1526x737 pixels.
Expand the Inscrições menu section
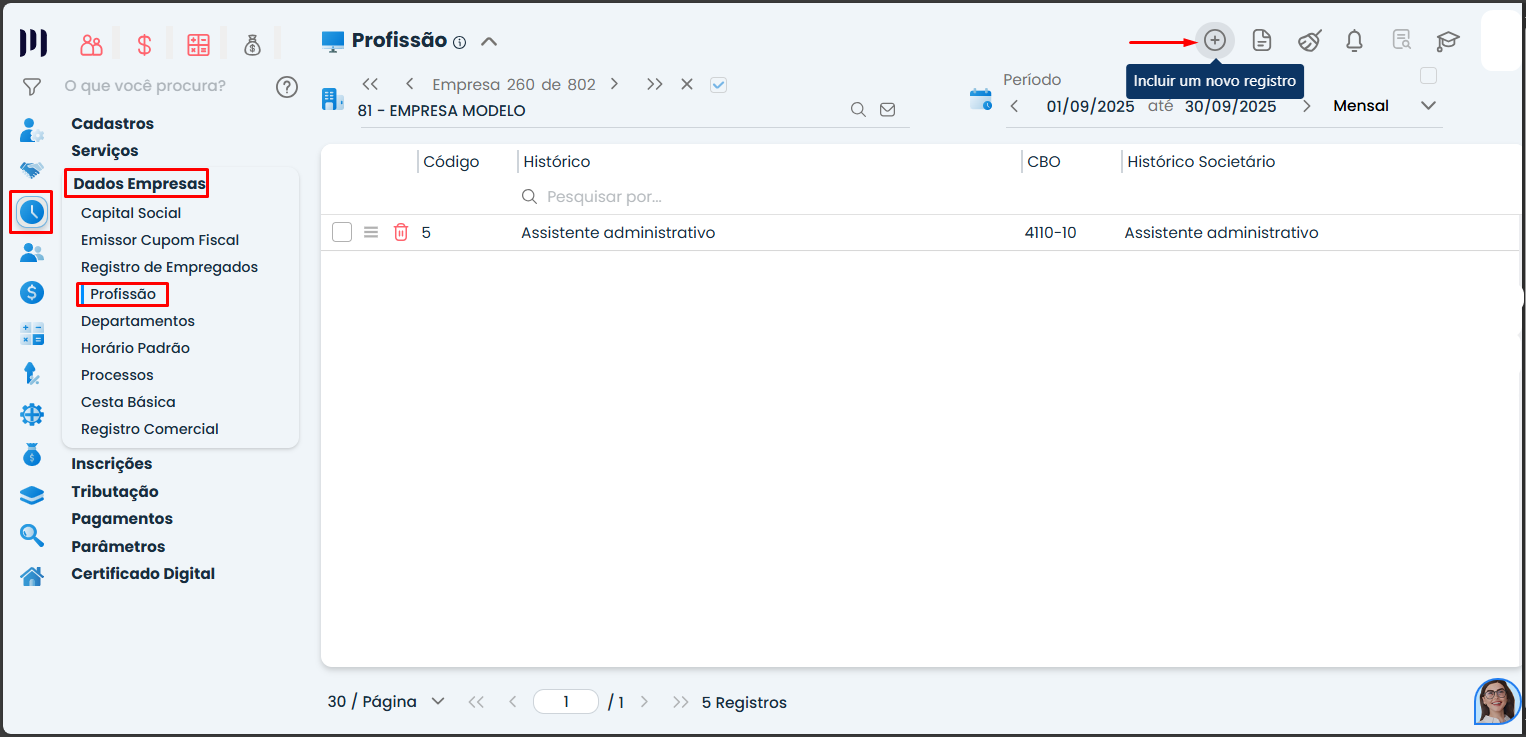[x=112, y=464]
